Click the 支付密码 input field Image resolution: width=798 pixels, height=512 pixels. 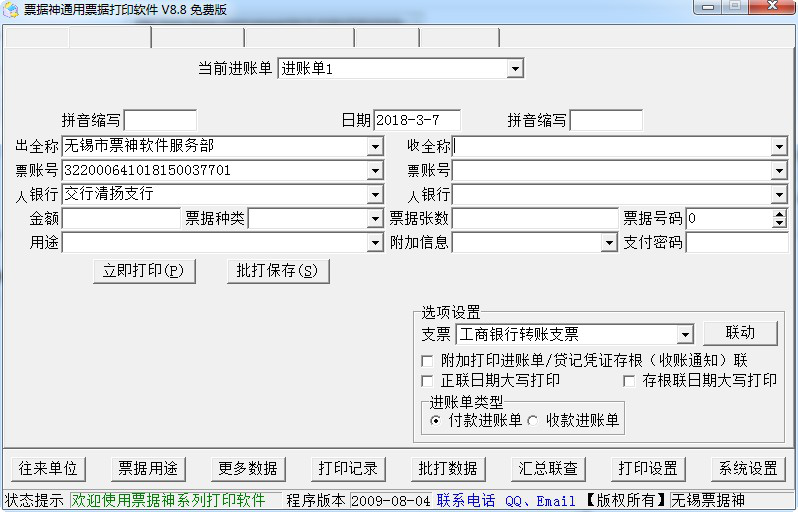[737, 243]
